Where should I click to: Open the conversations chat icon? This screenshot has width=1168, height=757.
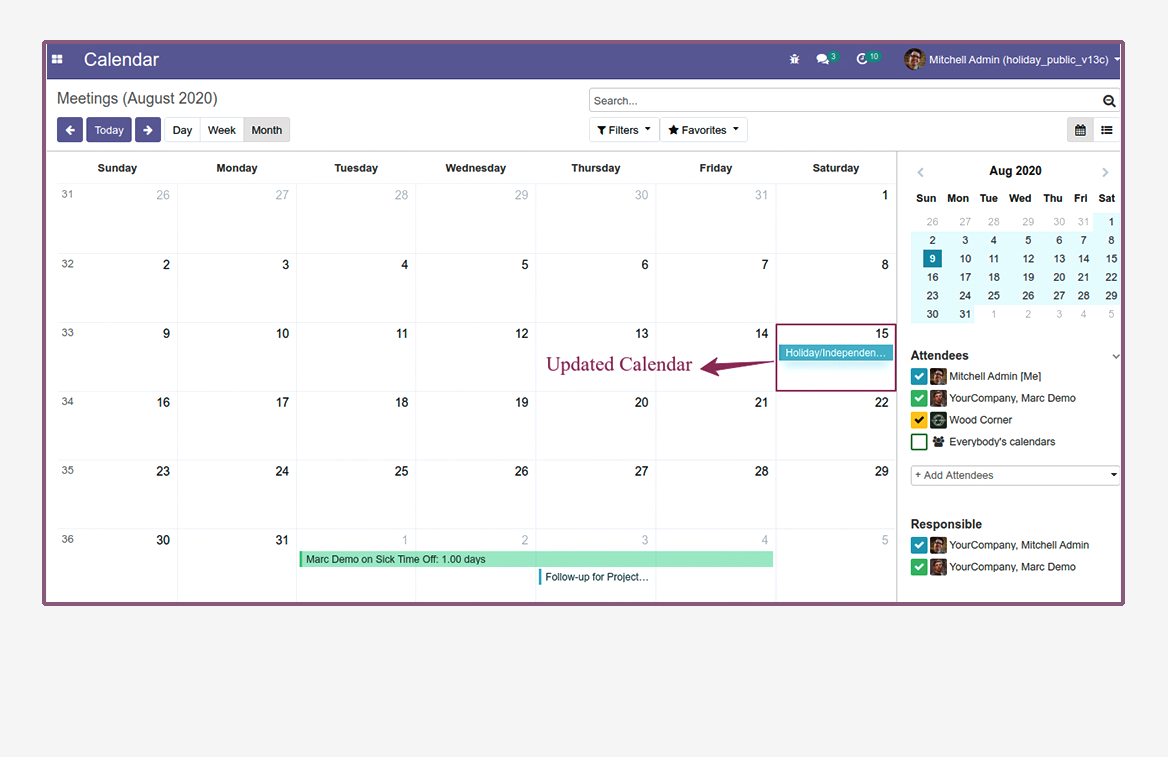click(x=822, y=59)
